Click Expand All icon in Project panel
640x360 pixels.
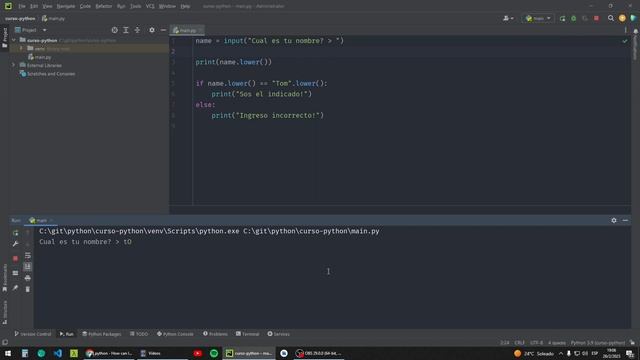pos(126,30)
